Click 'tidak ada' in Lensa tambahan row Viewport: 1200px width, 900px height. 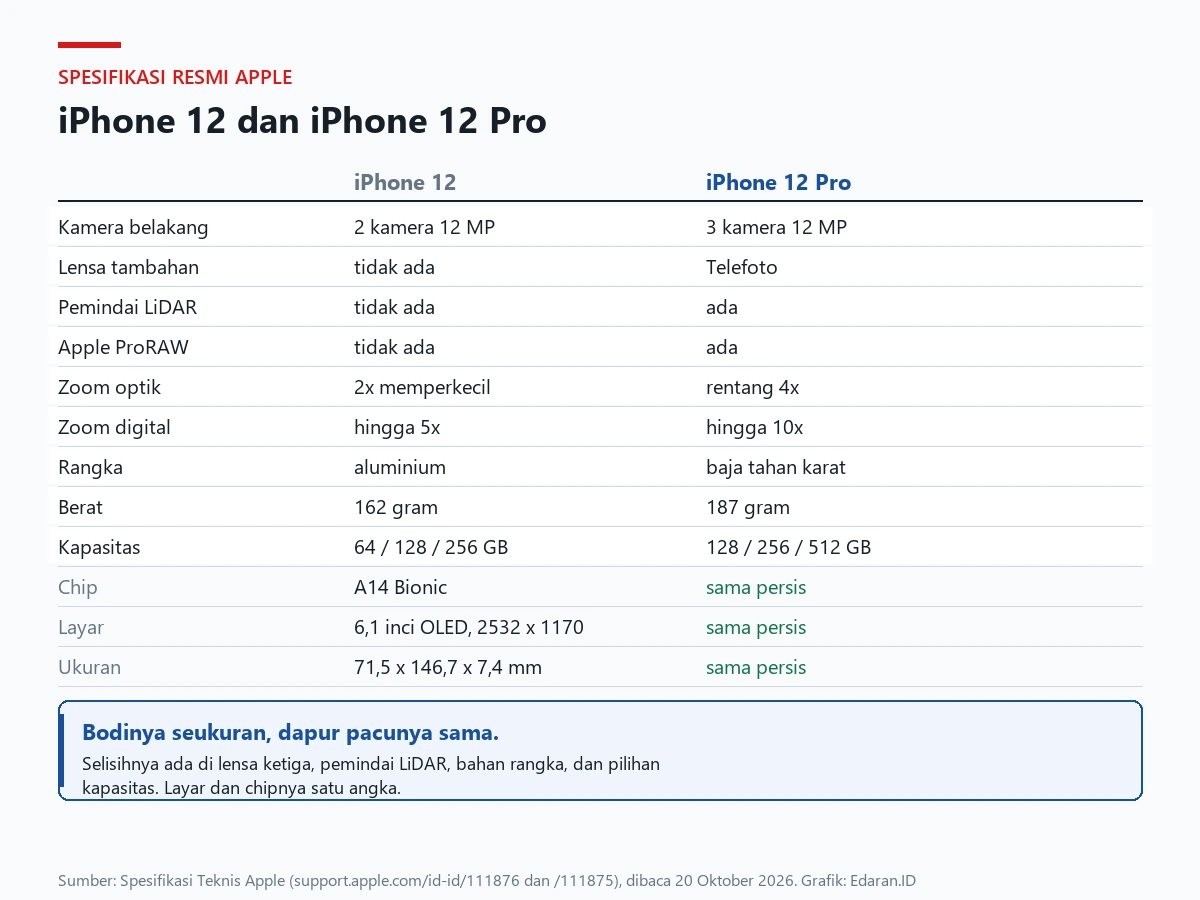tap(394, 267)
